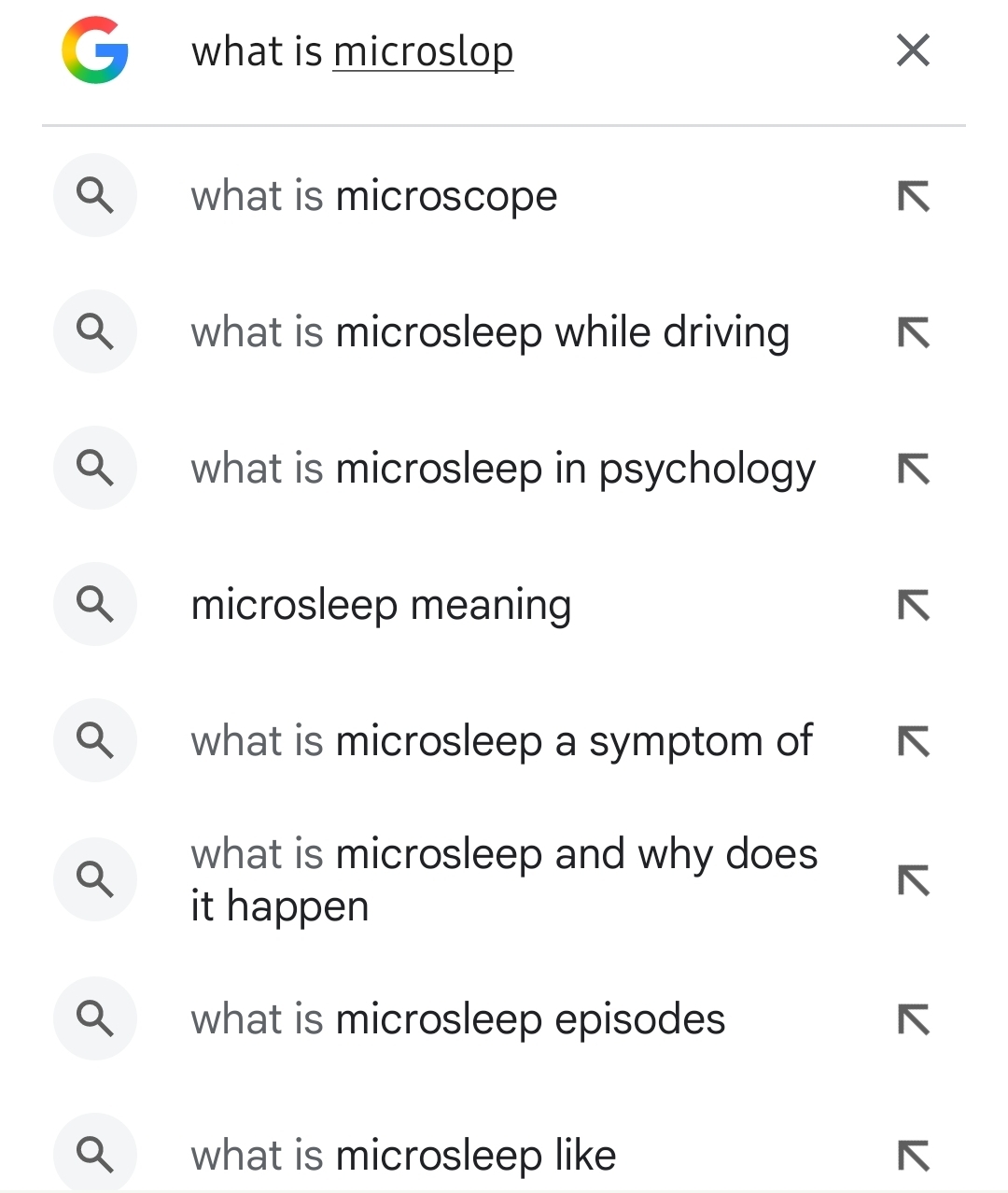Fill query arrow for 'microsleep in psychology'

coord(913,469)
